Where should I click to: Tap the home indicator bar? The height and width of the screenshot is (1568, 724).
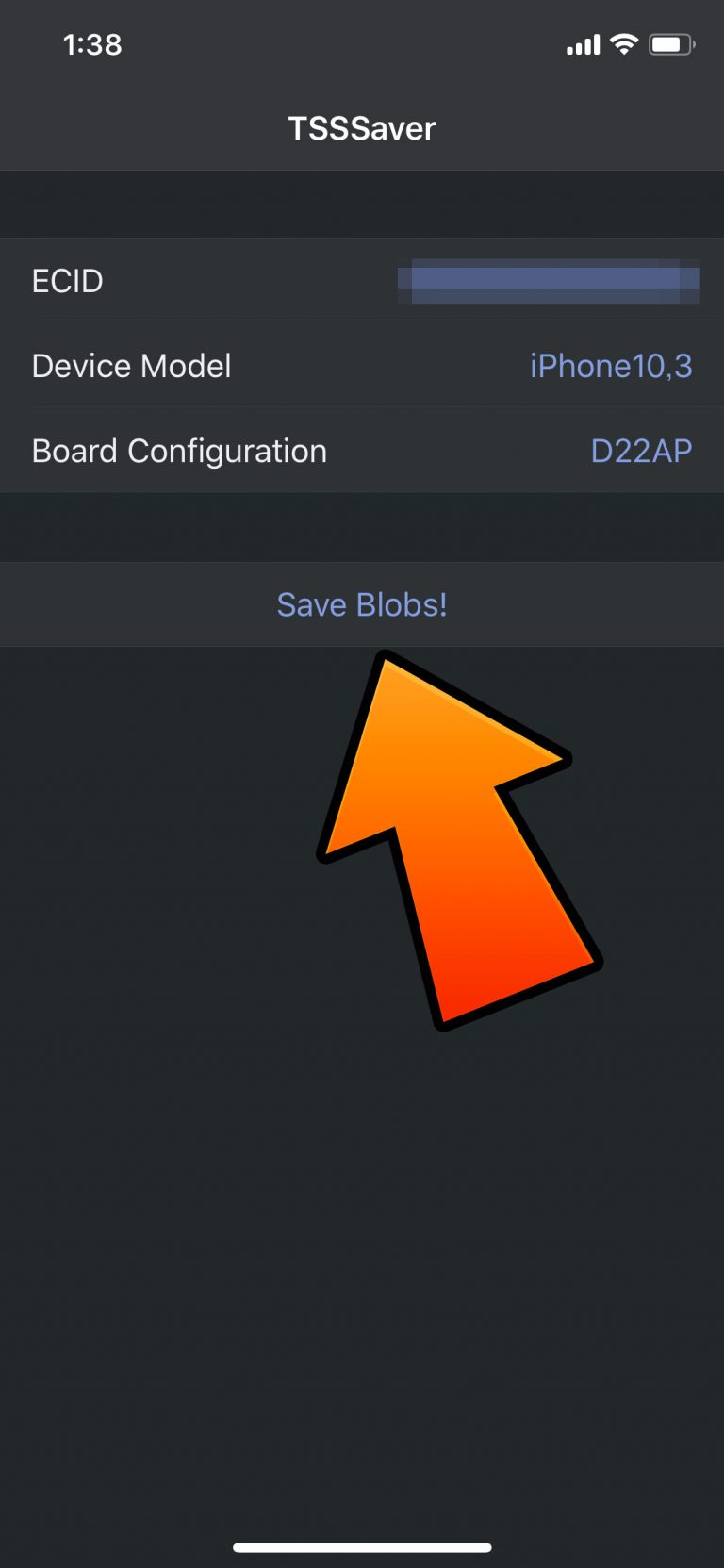[x=362, y=1545]
